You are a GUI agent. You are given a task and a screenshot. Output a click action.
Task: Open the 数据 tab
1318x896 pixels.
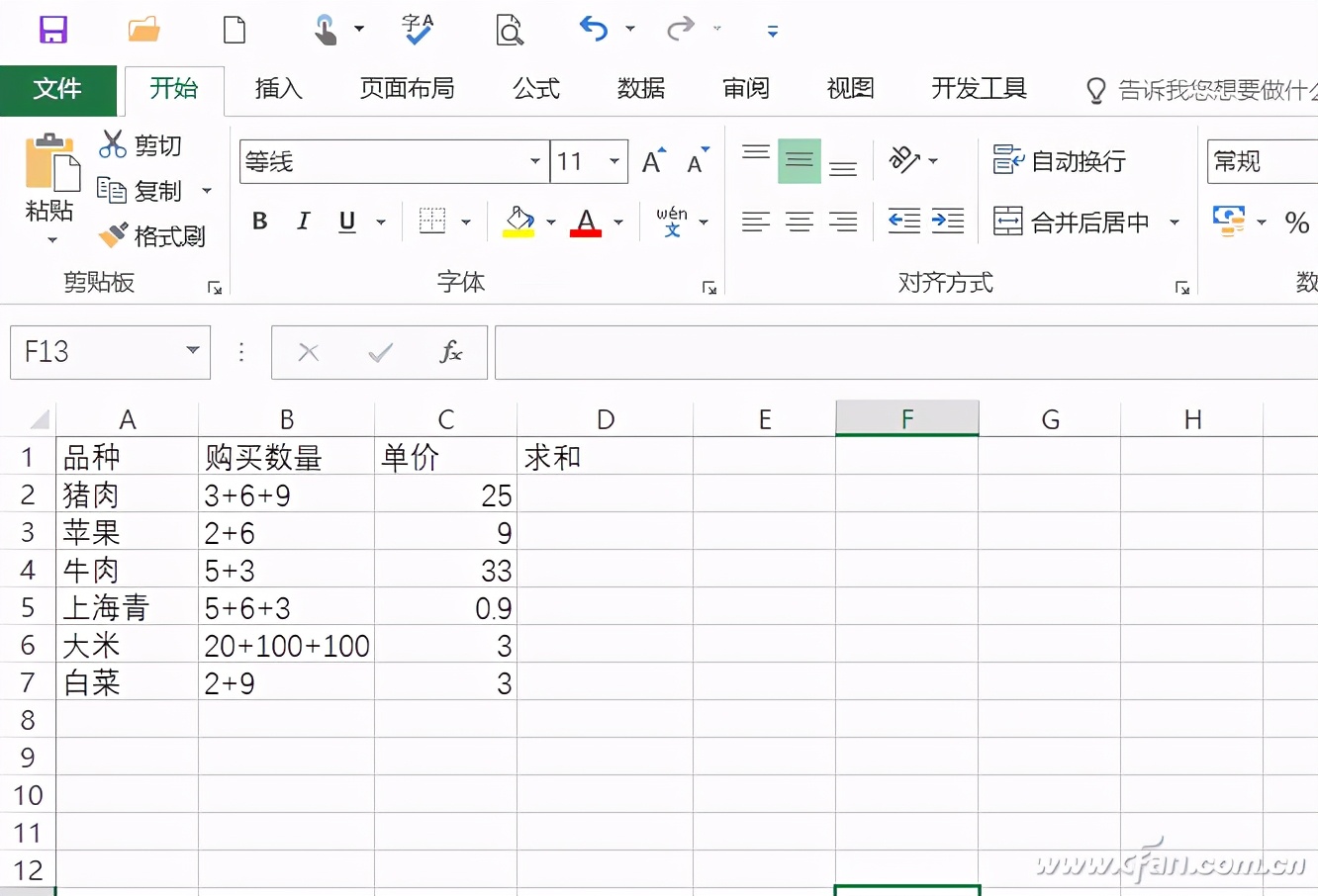click(641, 89)
